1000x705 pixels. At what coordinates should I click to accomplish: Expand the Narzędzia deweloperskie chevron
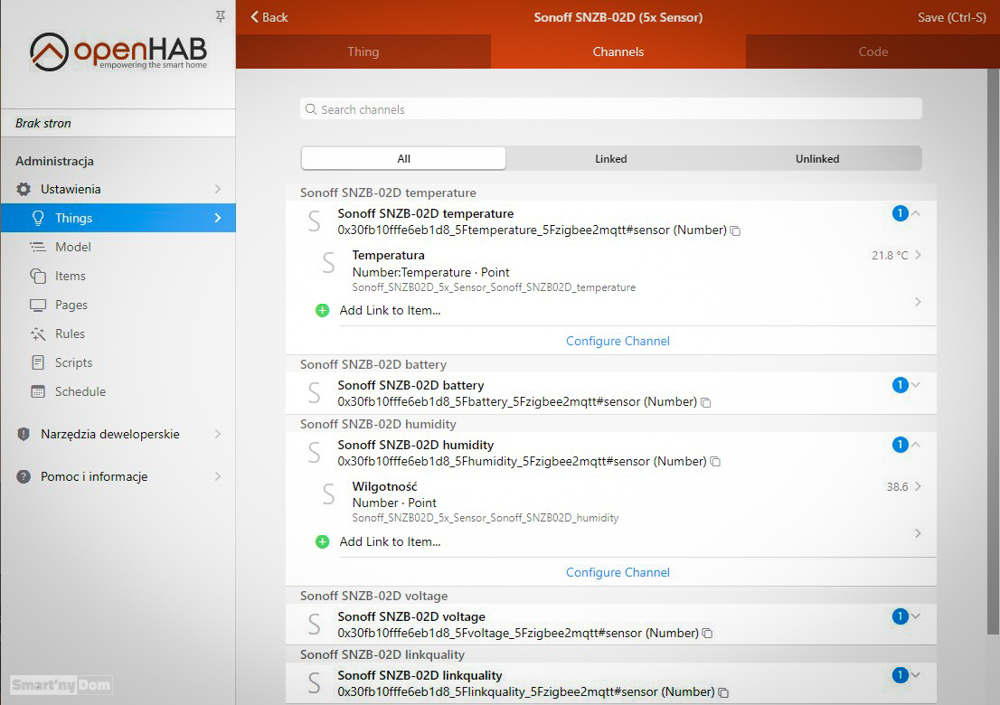point(217,434)
